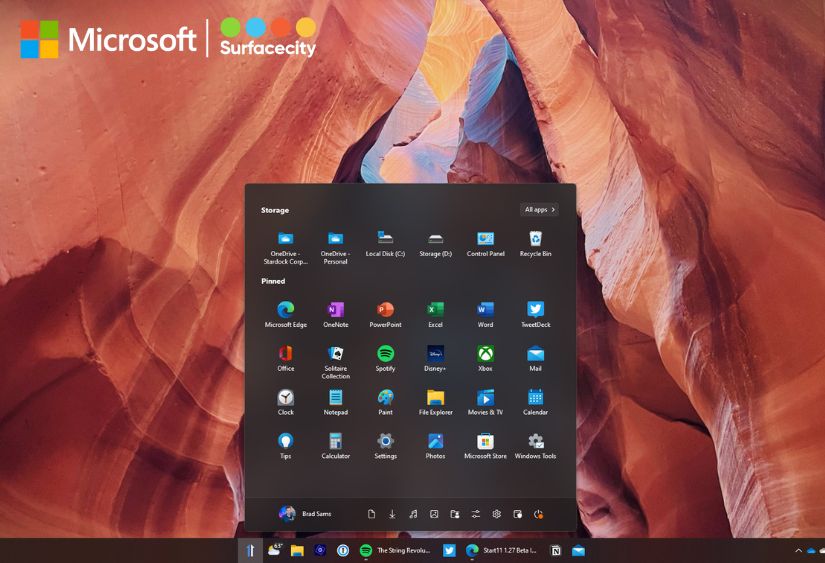Open Windows Tools in the Pinned grid
This screenshot has width=825, height=563.
pyautogui.click(x=535, y=442)
